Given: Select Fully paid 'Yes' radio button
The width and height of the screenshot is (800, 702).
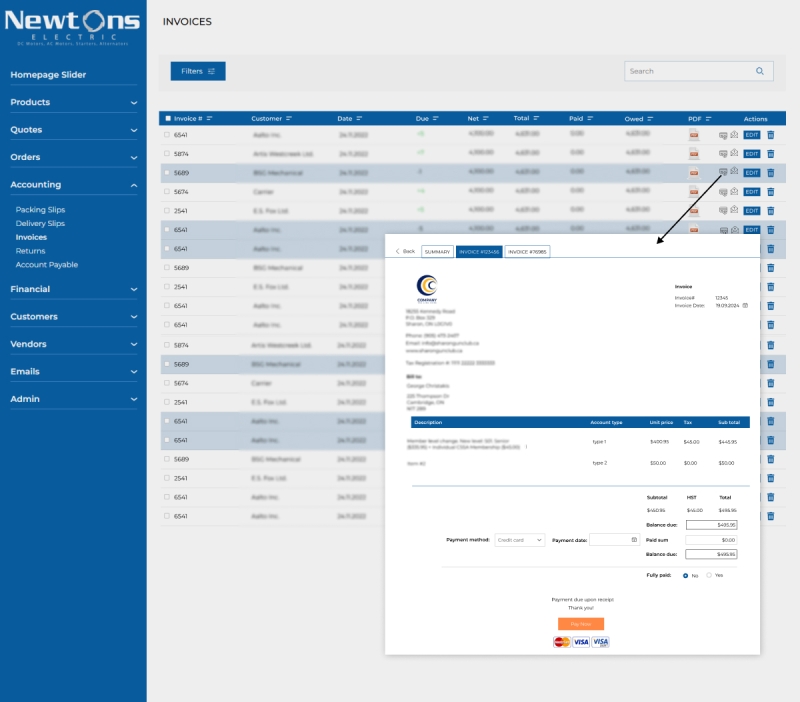Looking at the screenshot, I should click(709, 575).
